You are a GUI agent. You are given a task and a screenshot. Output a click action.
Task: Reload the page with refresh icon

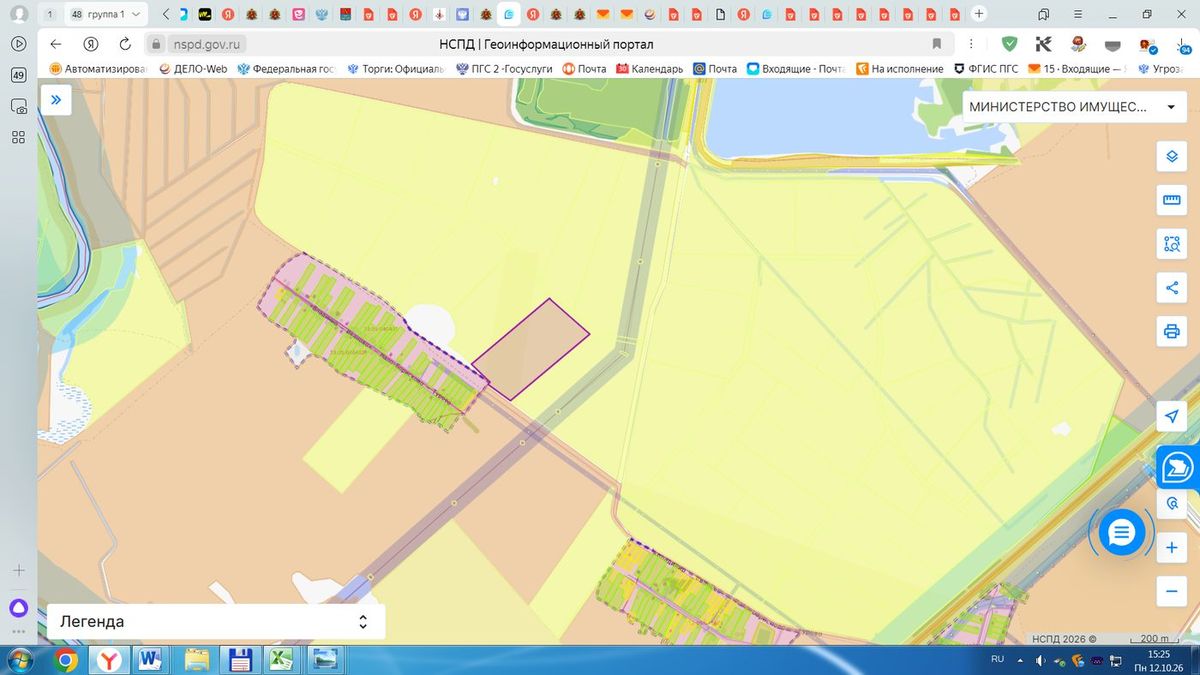(125, 44)
